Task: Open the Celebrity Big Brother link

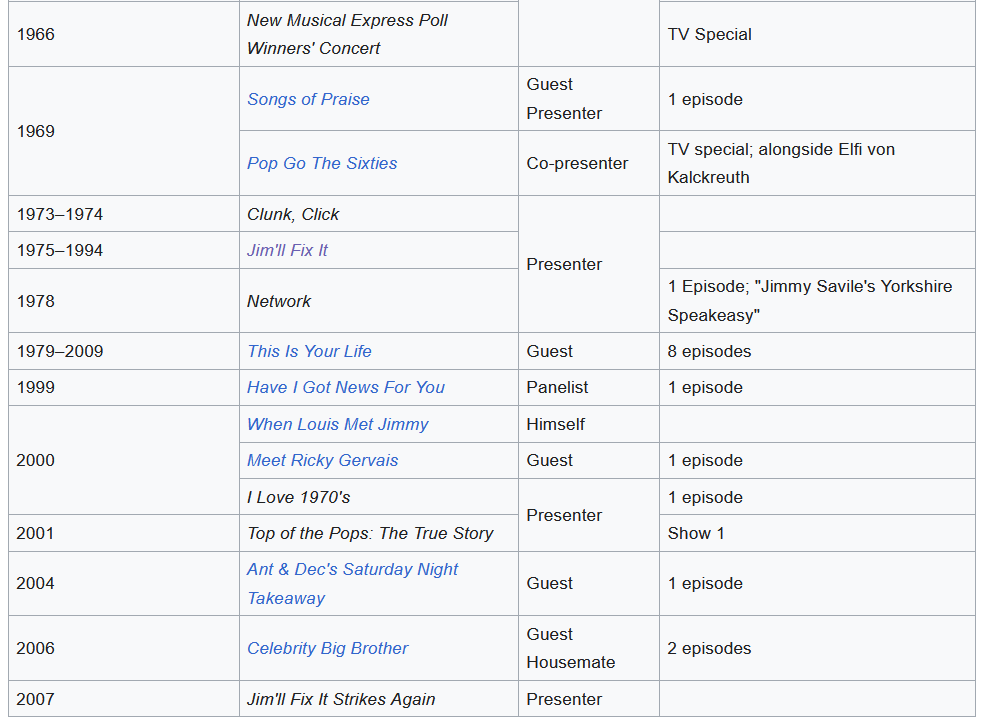Action: (327, 648)
